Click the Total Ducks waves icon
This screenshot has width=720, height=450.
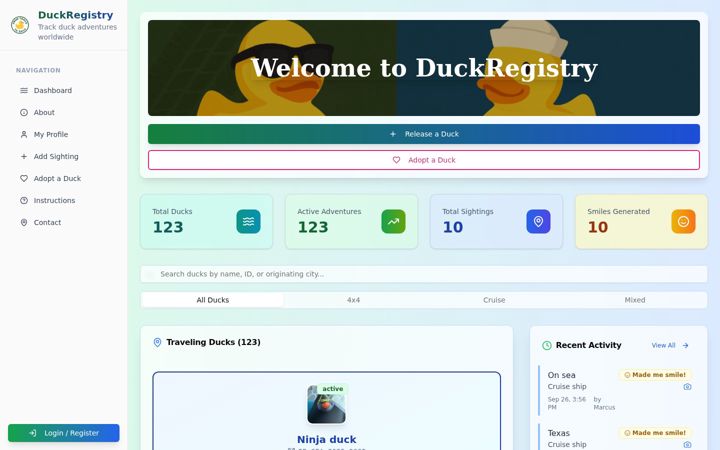248,222
